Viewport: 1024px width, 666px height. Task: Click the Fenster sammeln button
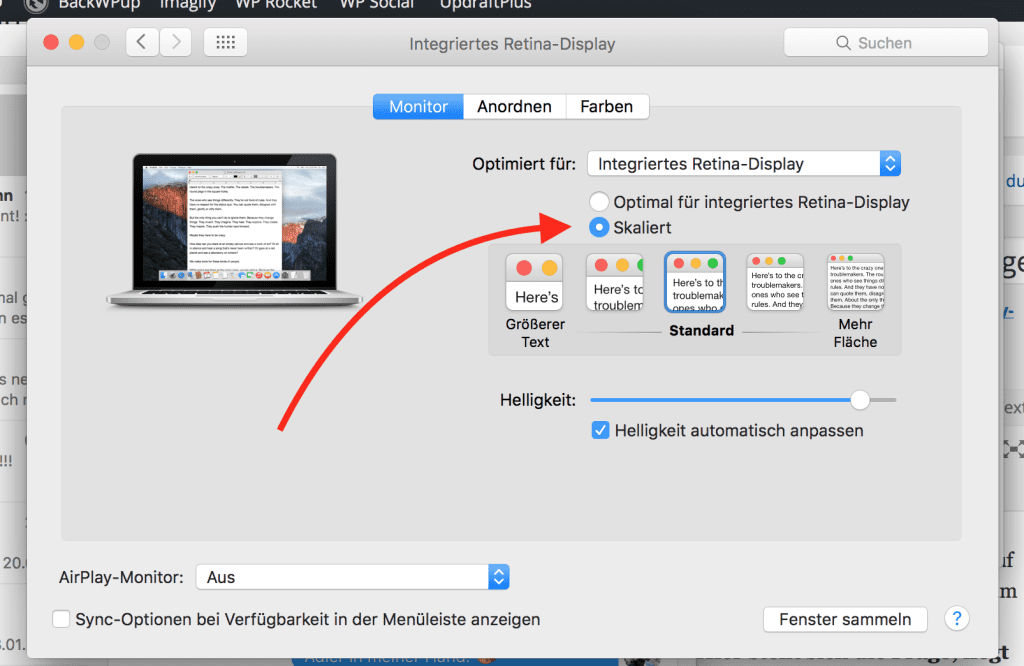845,619
